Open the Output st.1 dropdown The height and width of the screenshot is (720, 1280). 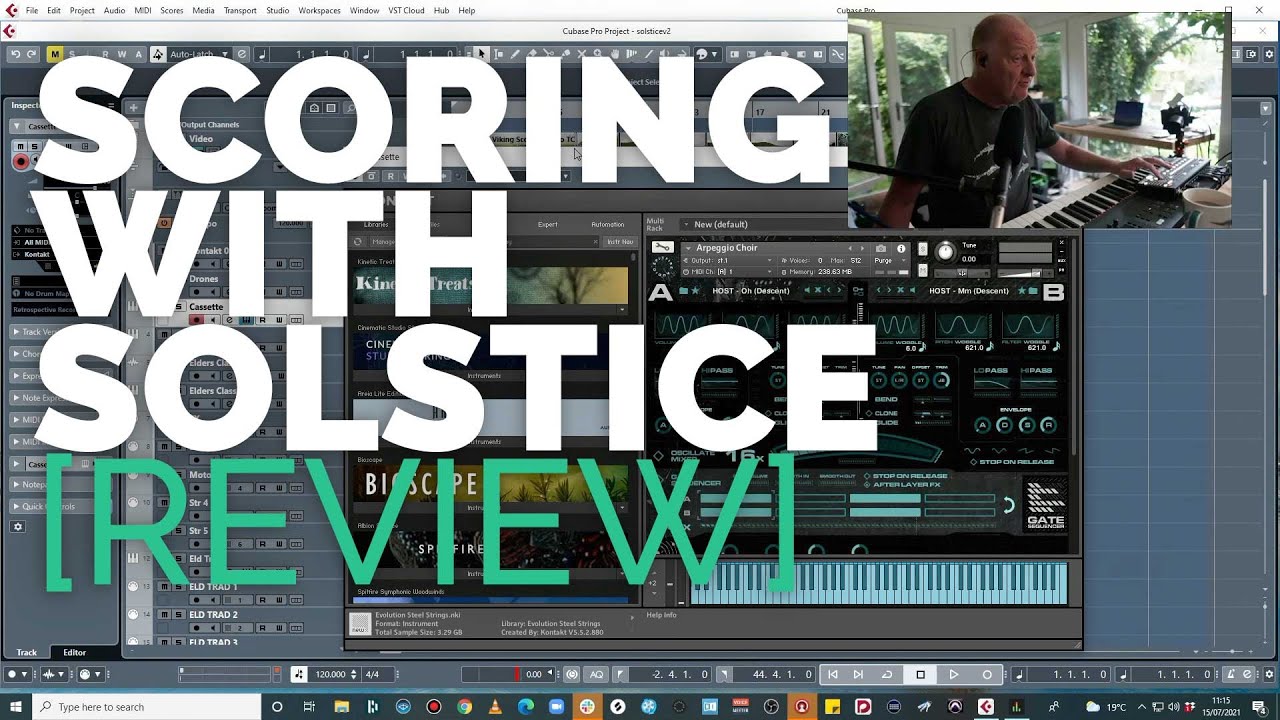tap(726, 260)
